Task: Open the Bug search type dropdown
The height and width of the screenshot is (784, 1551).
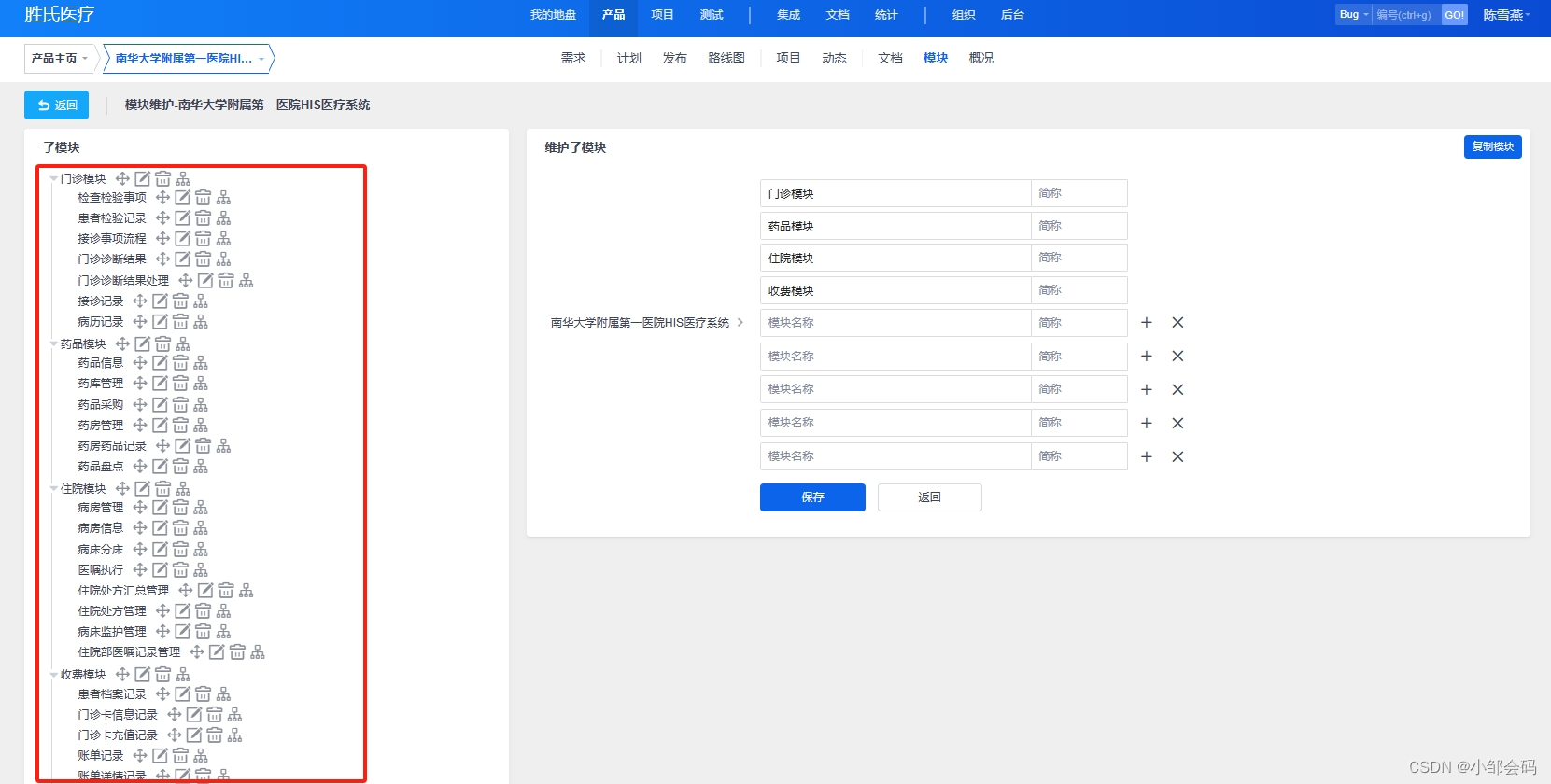Action: tap(1353, 15)
